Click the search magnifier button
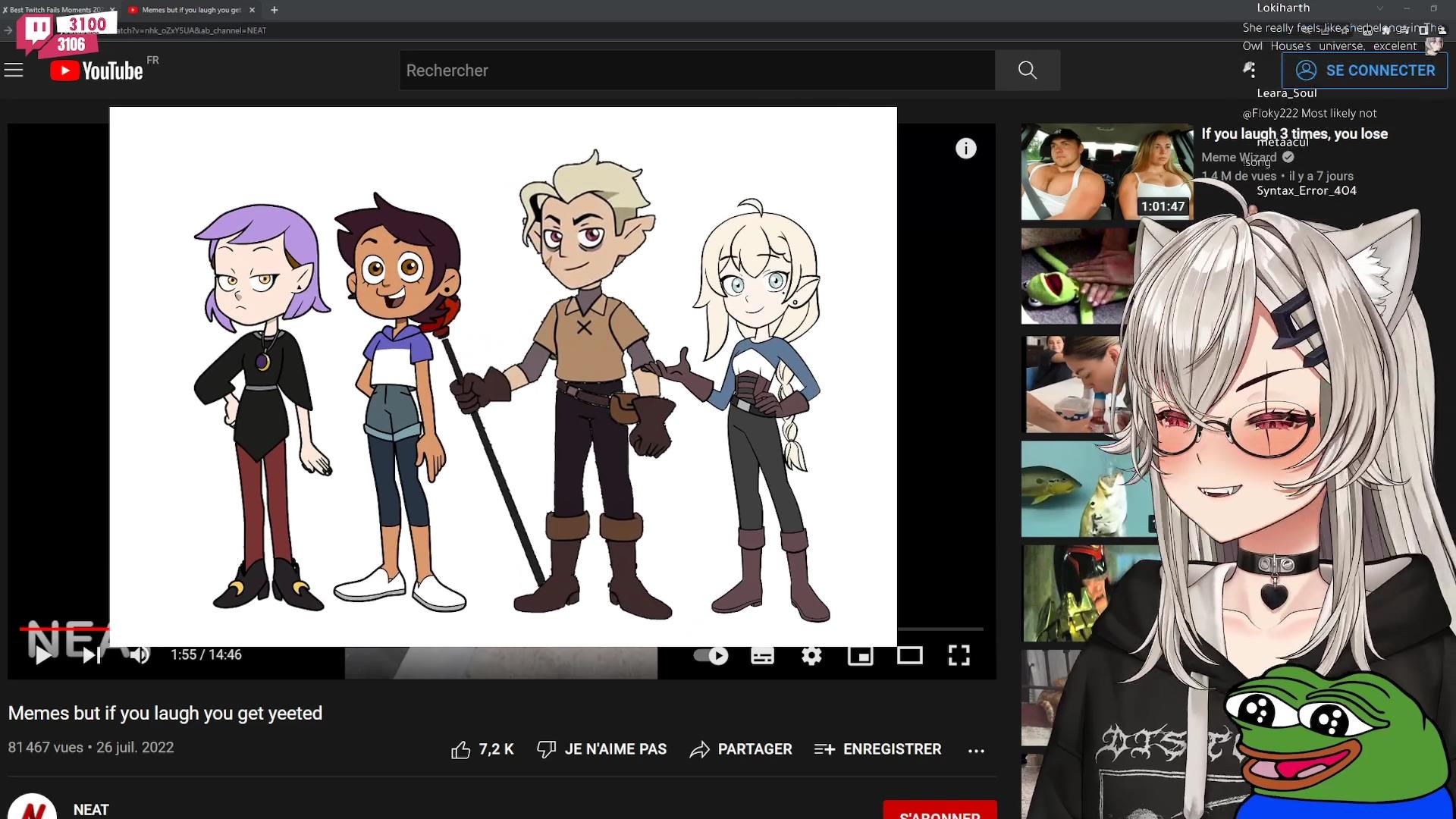This screenshot has height=819, width=1456. point(1028,71)
